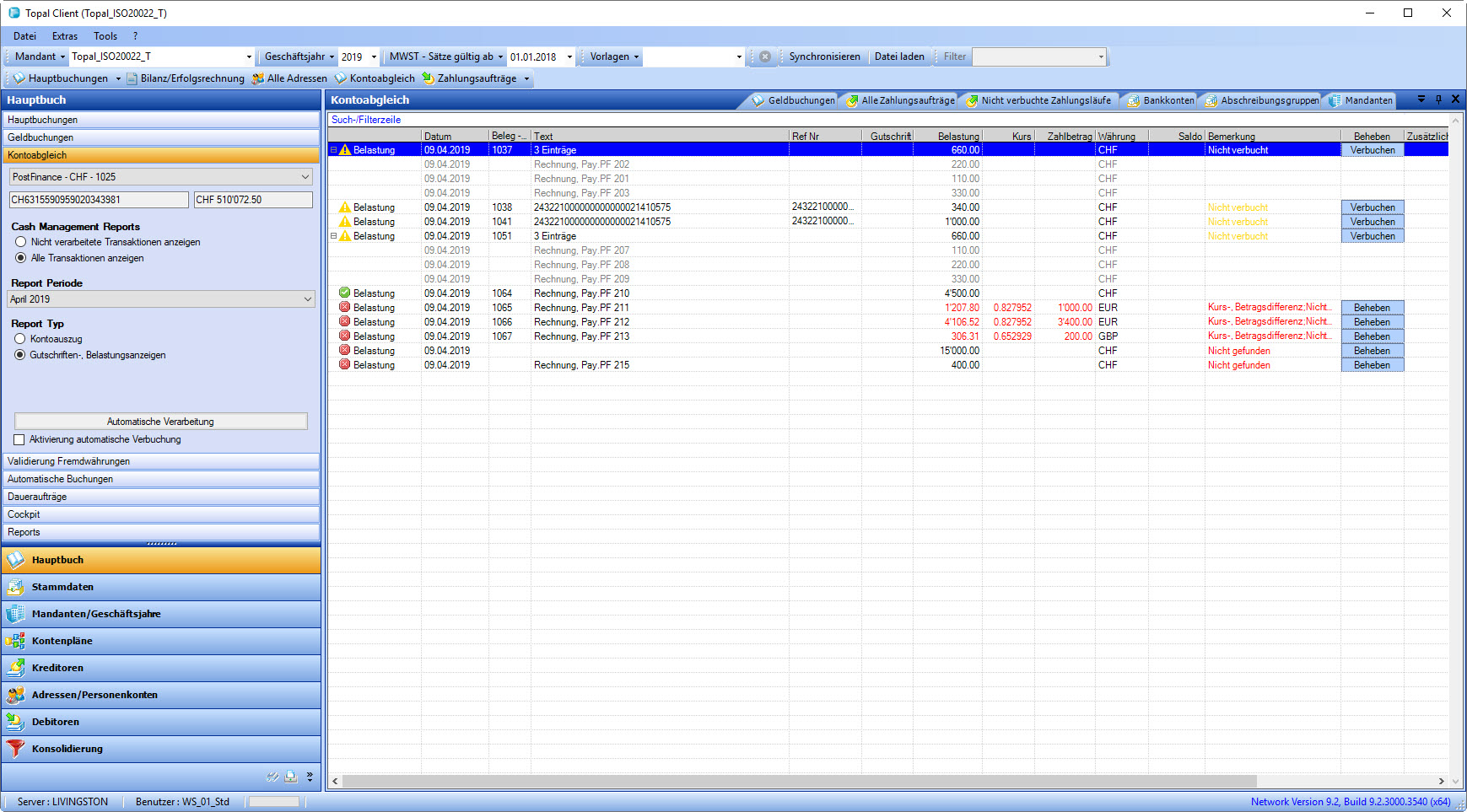Click Verbuchen for Beleg 1038

tap(1372, 207)
